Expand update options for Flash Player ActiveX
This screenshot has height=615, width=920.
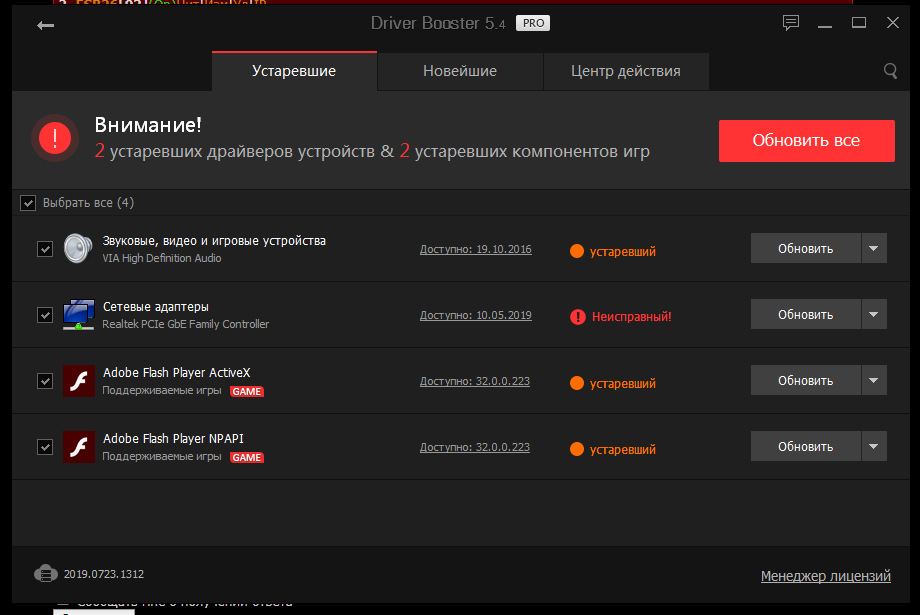click(874, 380)
